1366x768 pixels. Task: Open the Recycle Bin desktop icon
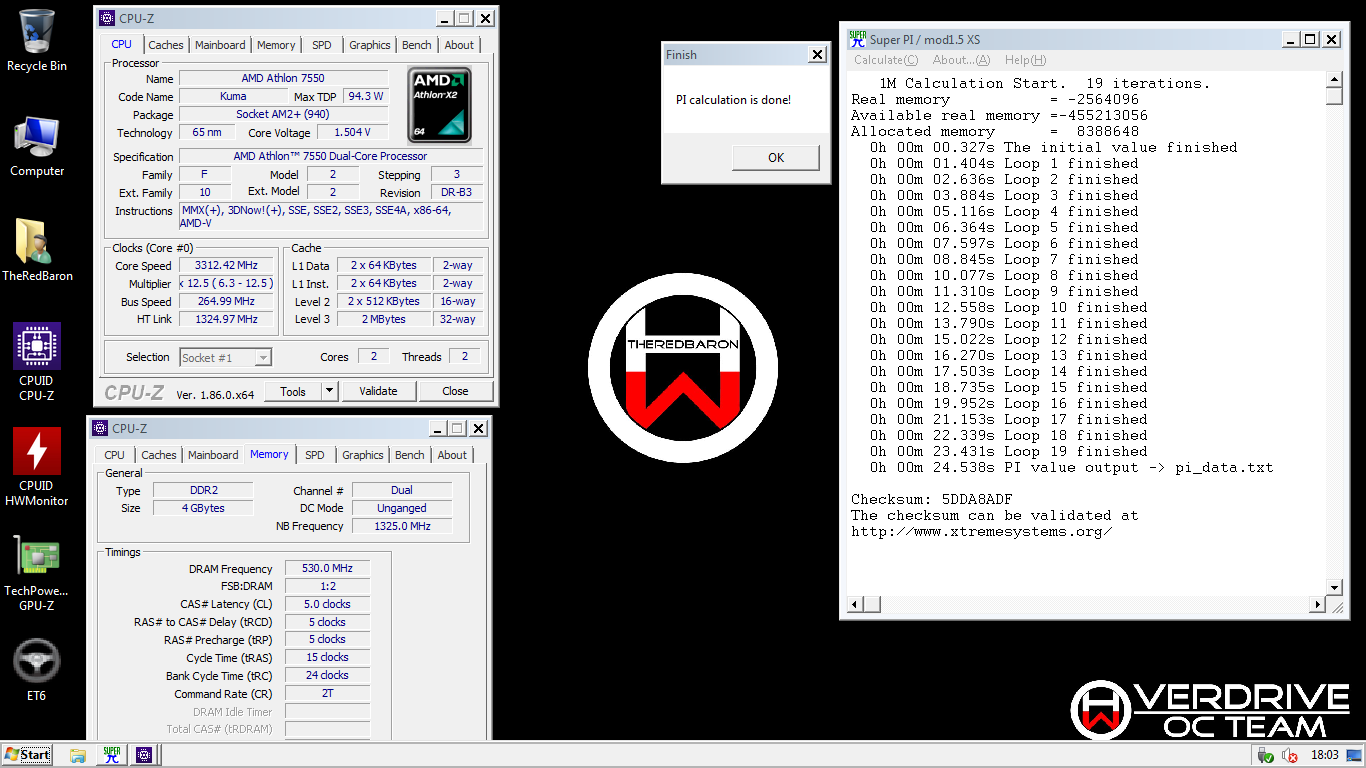(37, 40)
